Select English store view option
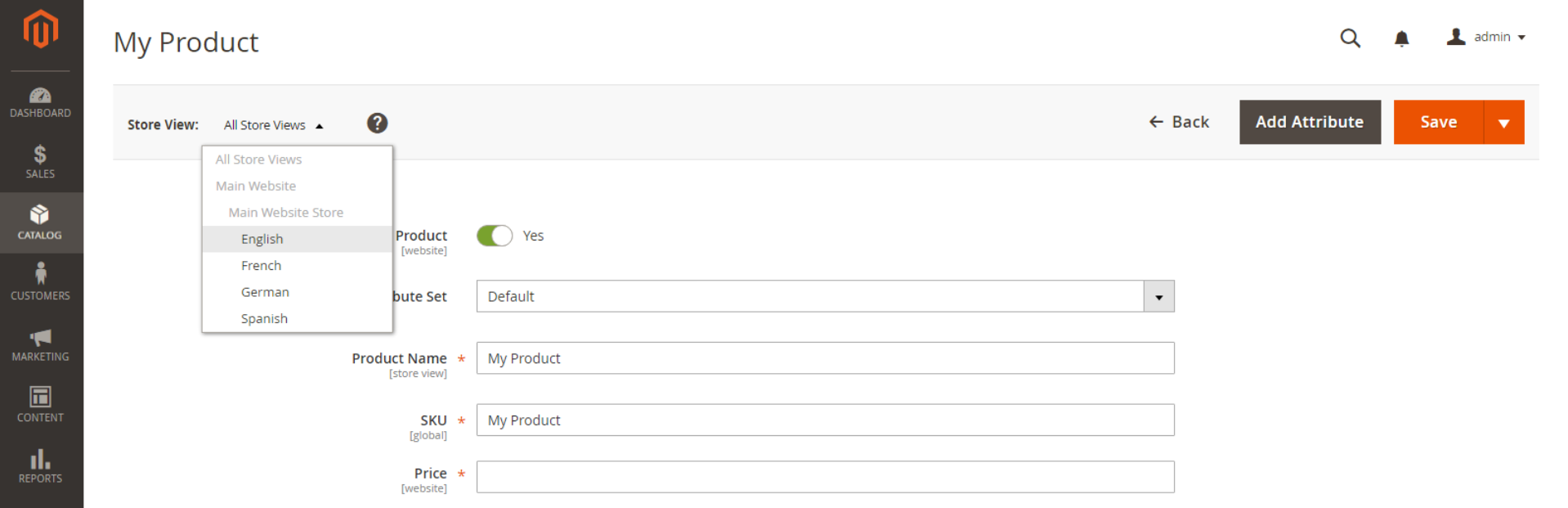The image size is (1568, 508). pyautogui.click(x=262, y=239)
